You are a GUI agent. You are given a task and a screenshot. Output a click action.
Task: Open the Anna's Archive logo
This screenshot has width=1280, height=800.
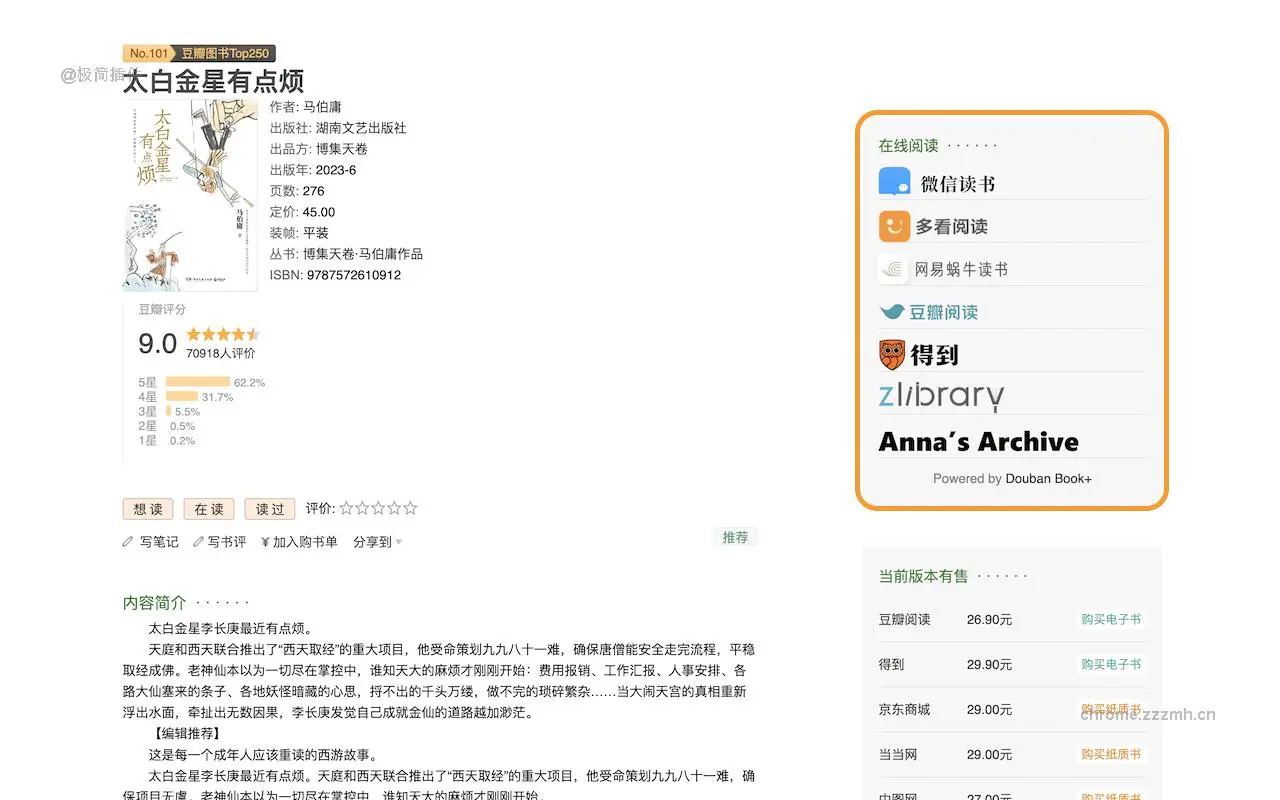[978, 441]
